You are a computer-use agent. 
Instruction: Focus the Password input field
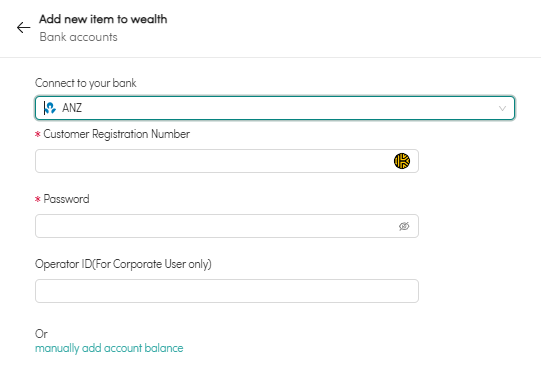point(227,226)
